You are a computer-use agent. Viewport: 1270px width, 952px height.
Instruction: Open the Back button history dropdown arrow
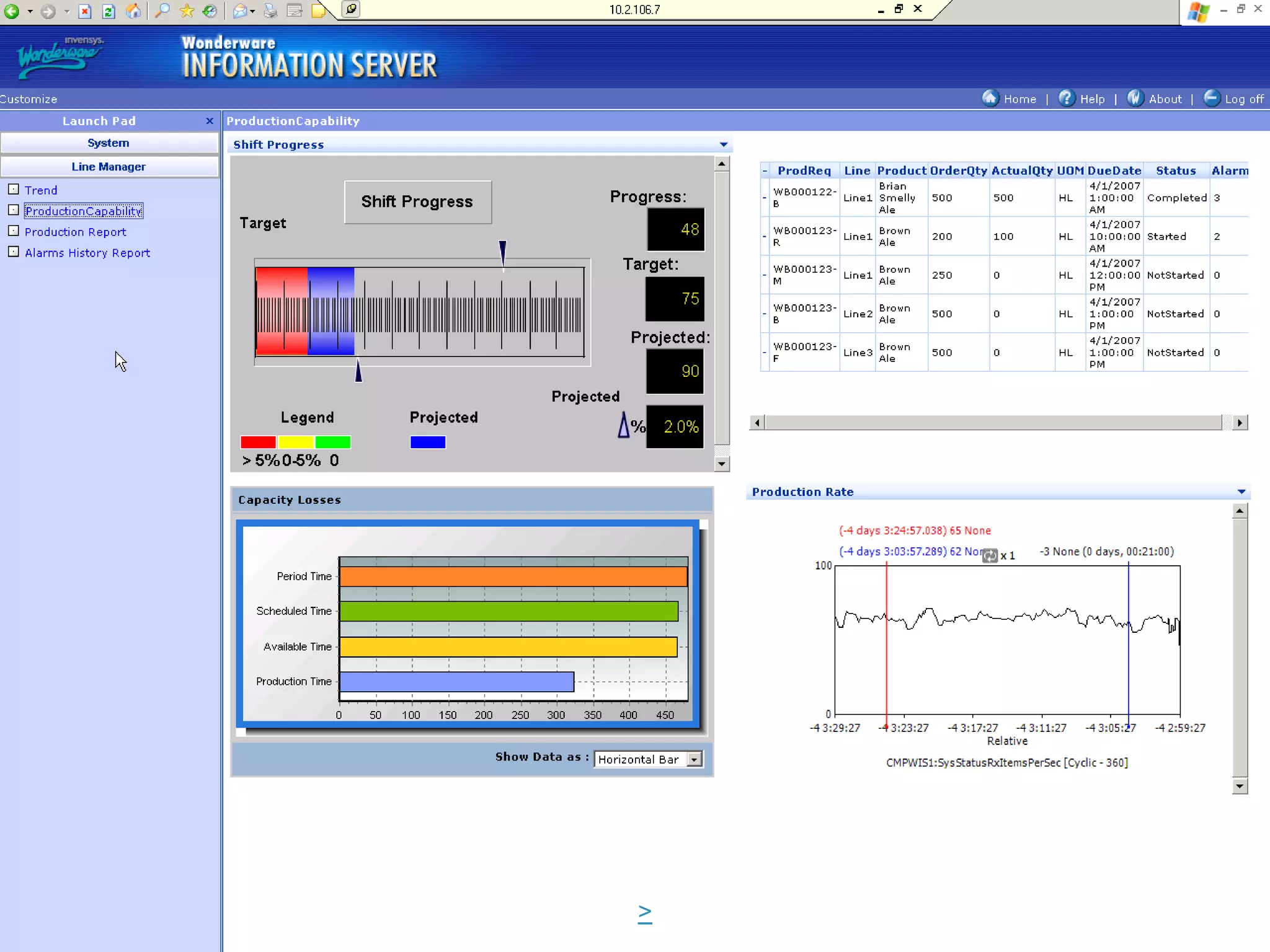point(30,11)
